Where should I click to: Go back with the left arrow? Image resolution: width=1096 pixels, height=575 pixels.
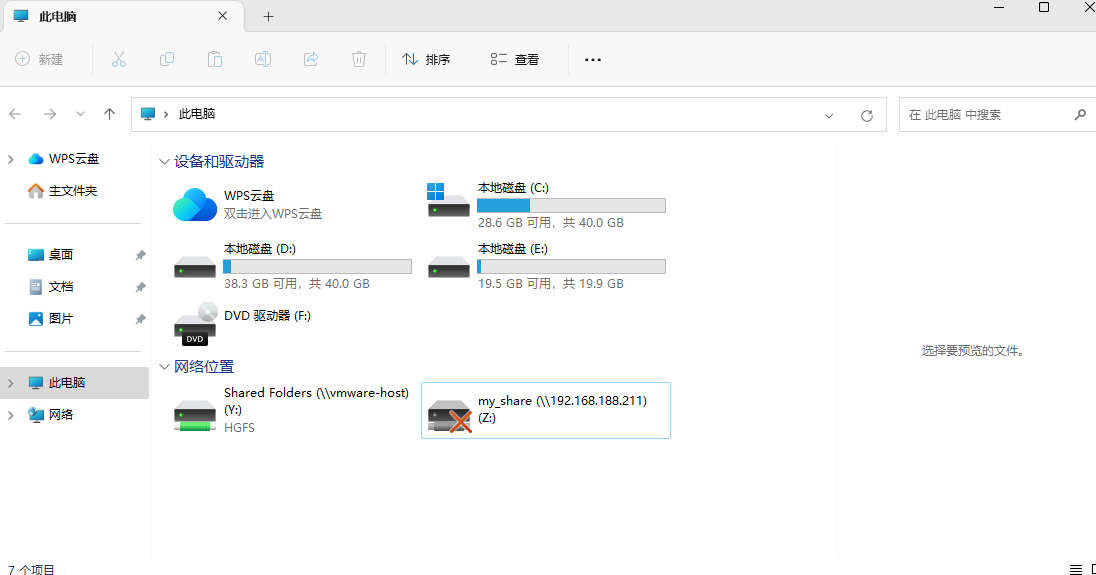[15, 114]
